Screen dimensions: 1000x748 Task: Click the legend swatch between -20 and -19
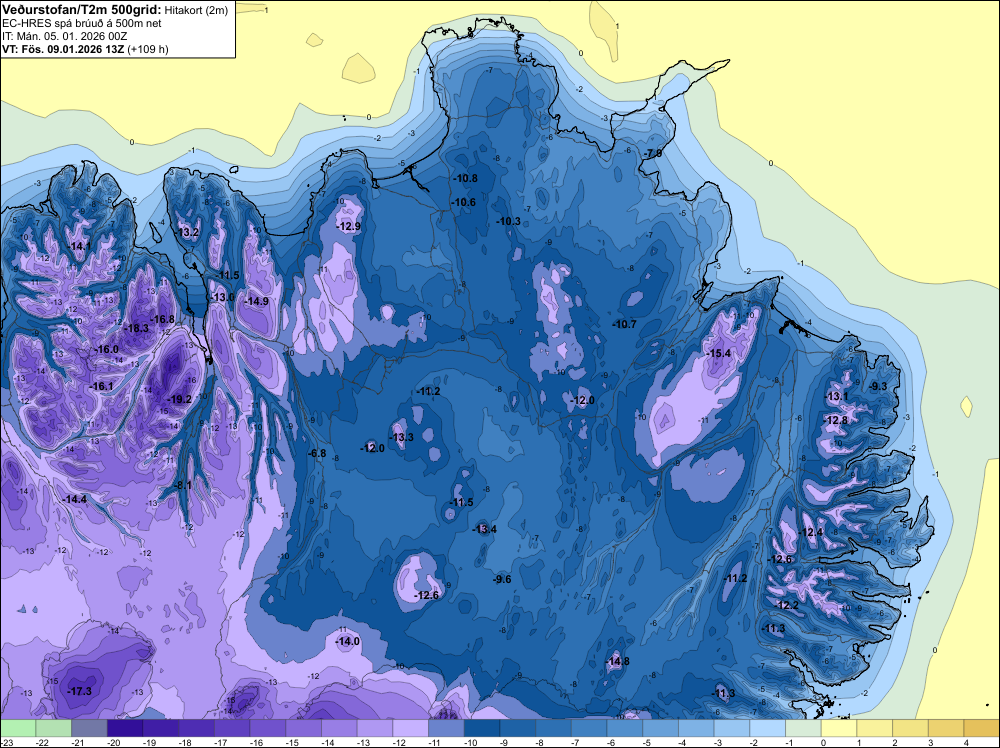125,728
